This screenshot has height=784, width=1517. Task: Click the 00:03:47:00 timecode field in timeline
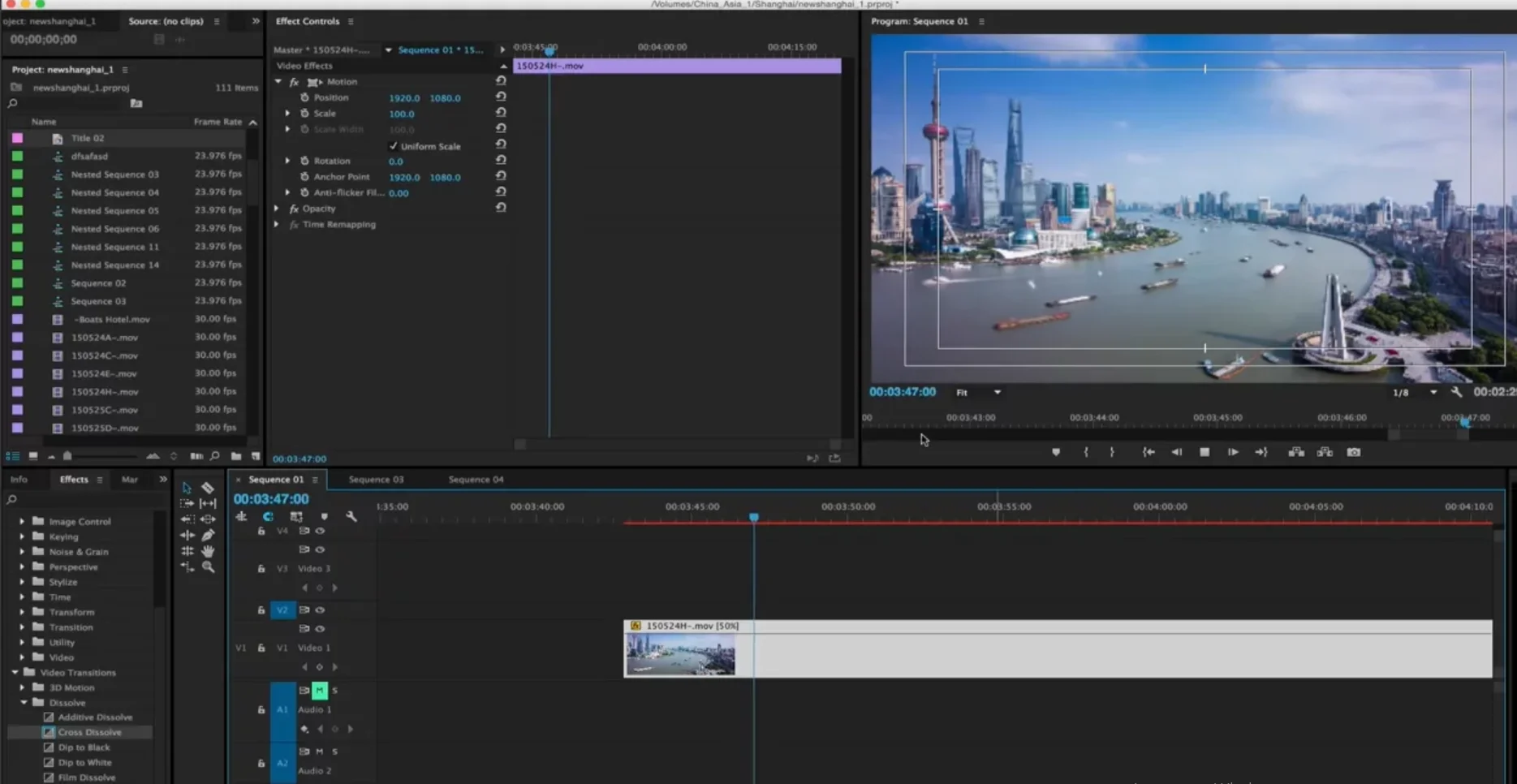[x=271, y=499]
